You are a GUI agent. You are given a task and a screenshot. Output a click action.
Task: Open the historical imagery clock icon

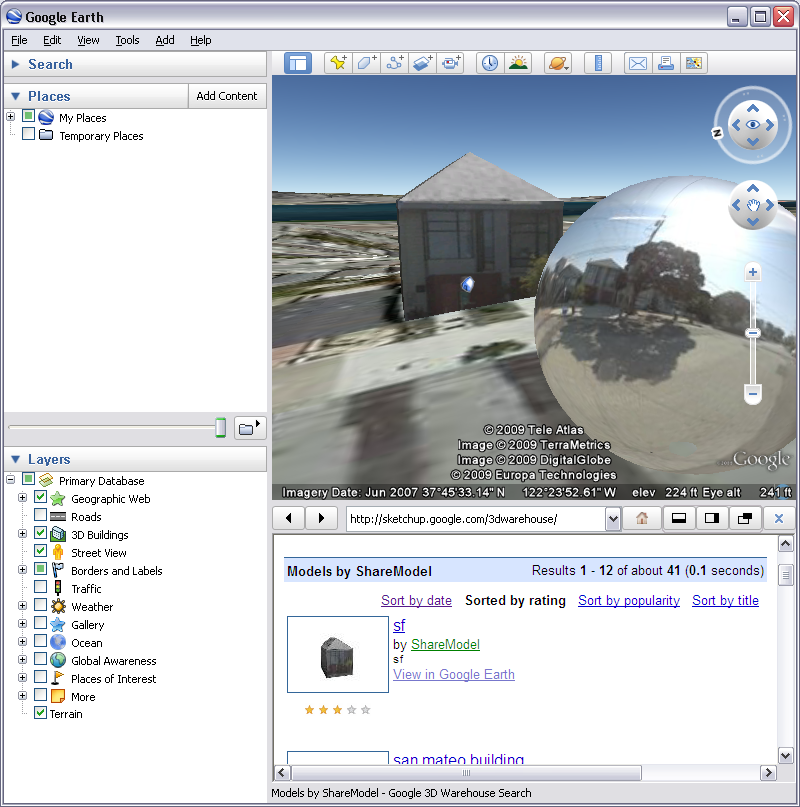coord(490,63)
